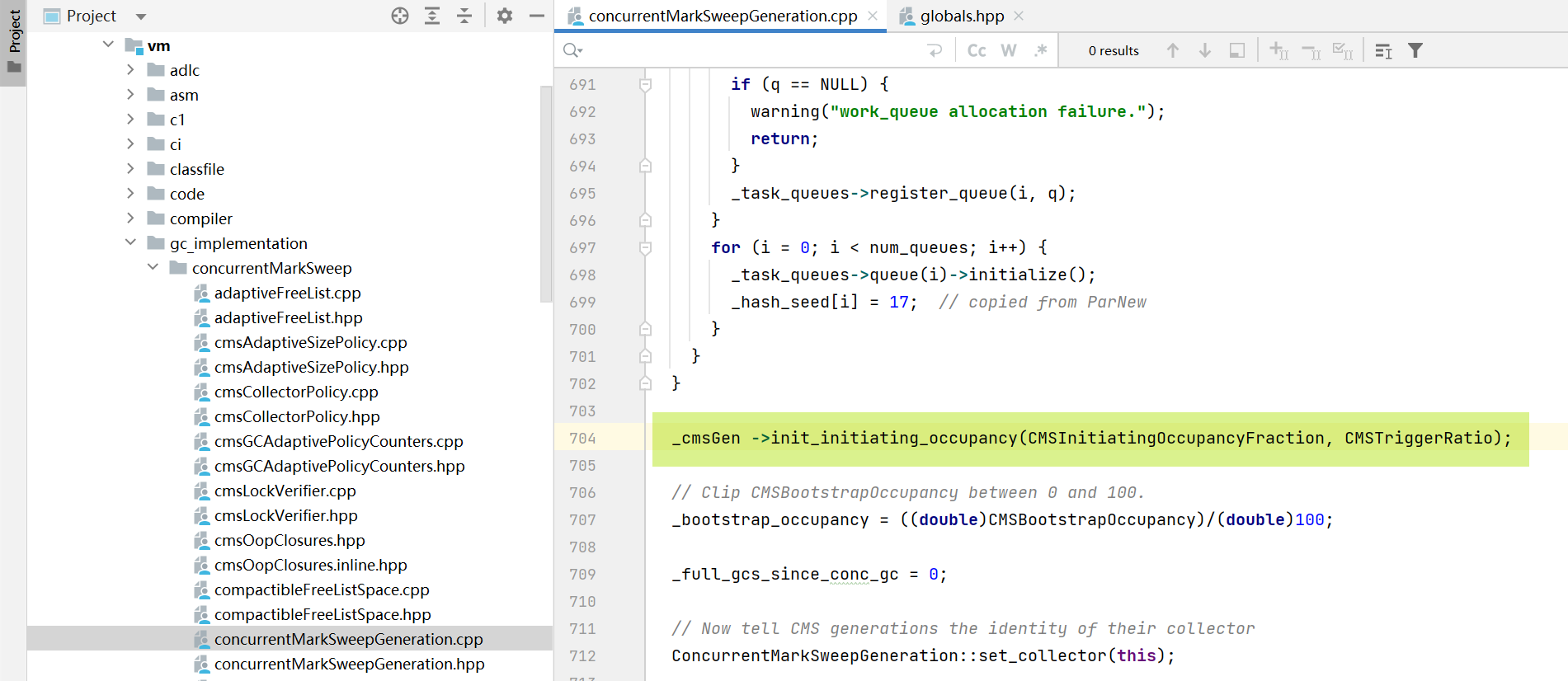The height and width of the screenshot is (681, 1568).
Task: Click the search text input field
Action: [x=755, y=51]
